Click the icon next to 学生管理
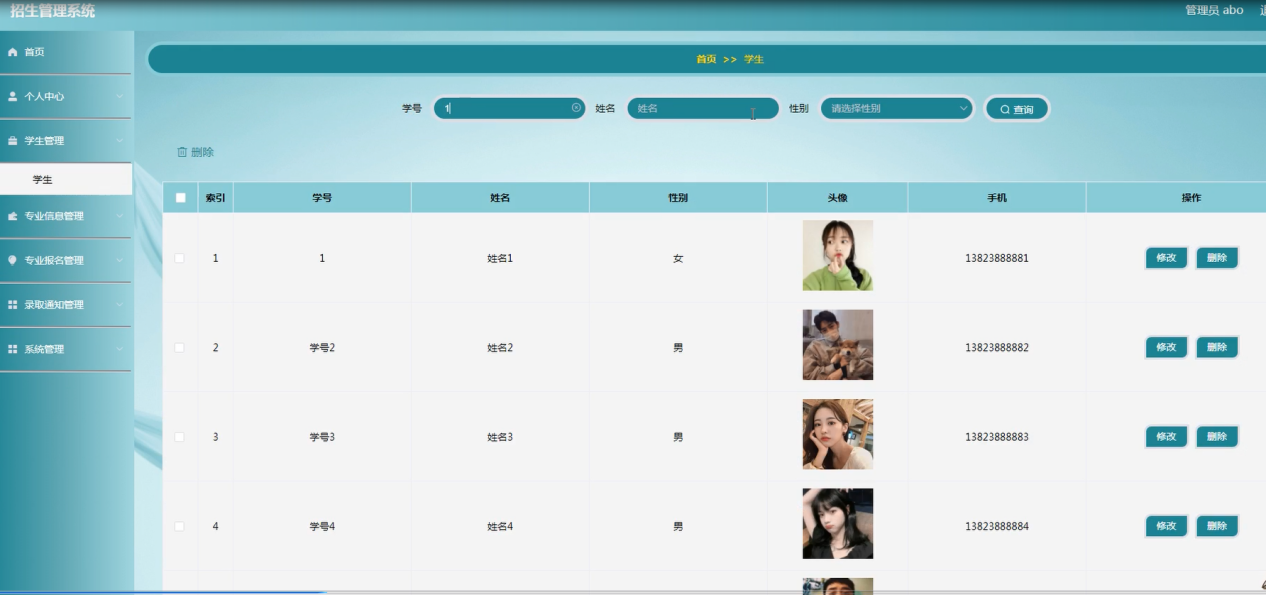 [x=13, y=141]
